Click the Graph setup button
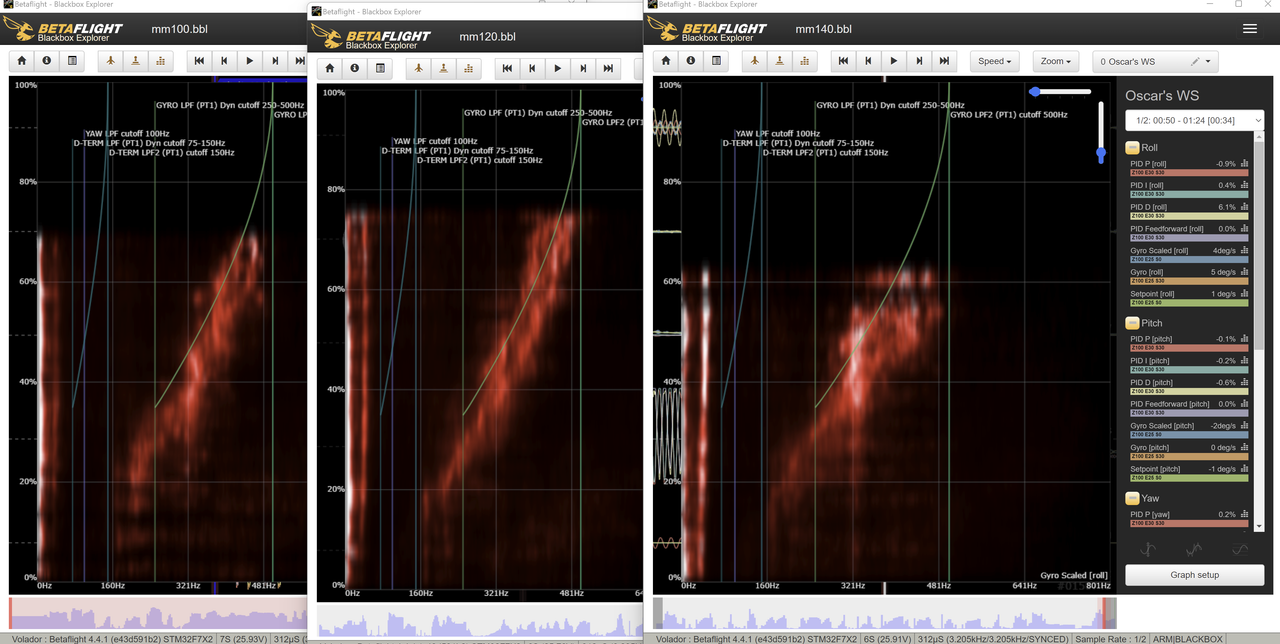The height and width of the screenshot is (644, 1280). 1194,575
